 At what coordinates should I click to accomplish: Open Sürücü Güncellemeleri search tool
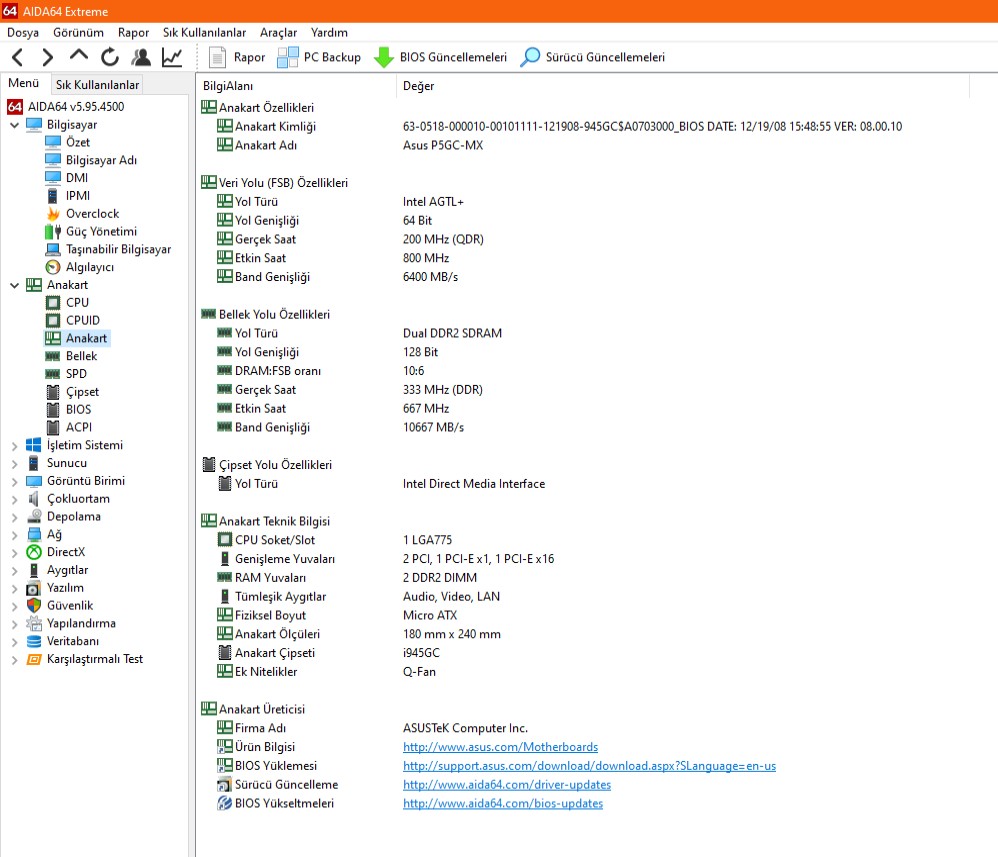coord(592,57)
